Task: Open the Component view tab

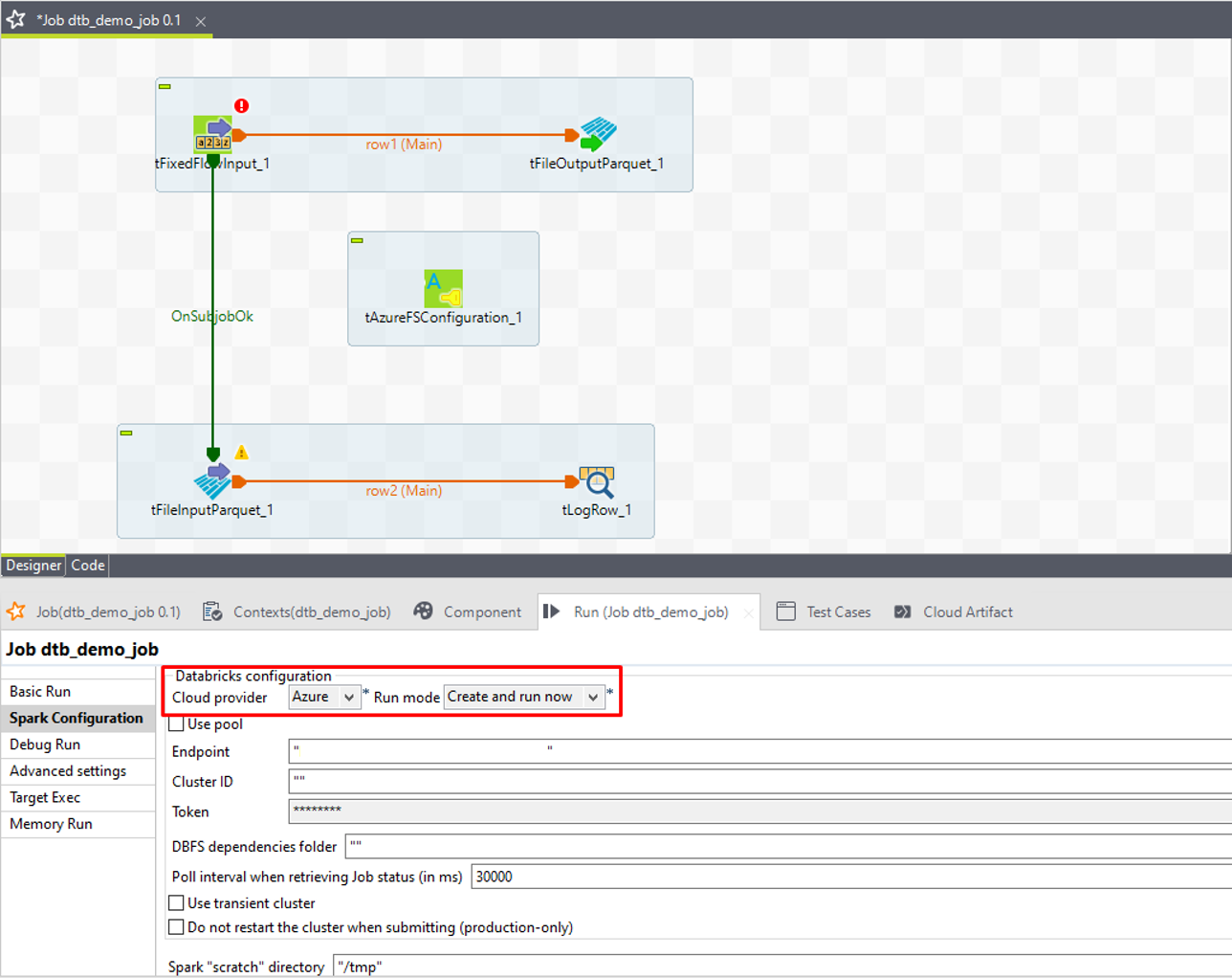Action: point(468,611)
